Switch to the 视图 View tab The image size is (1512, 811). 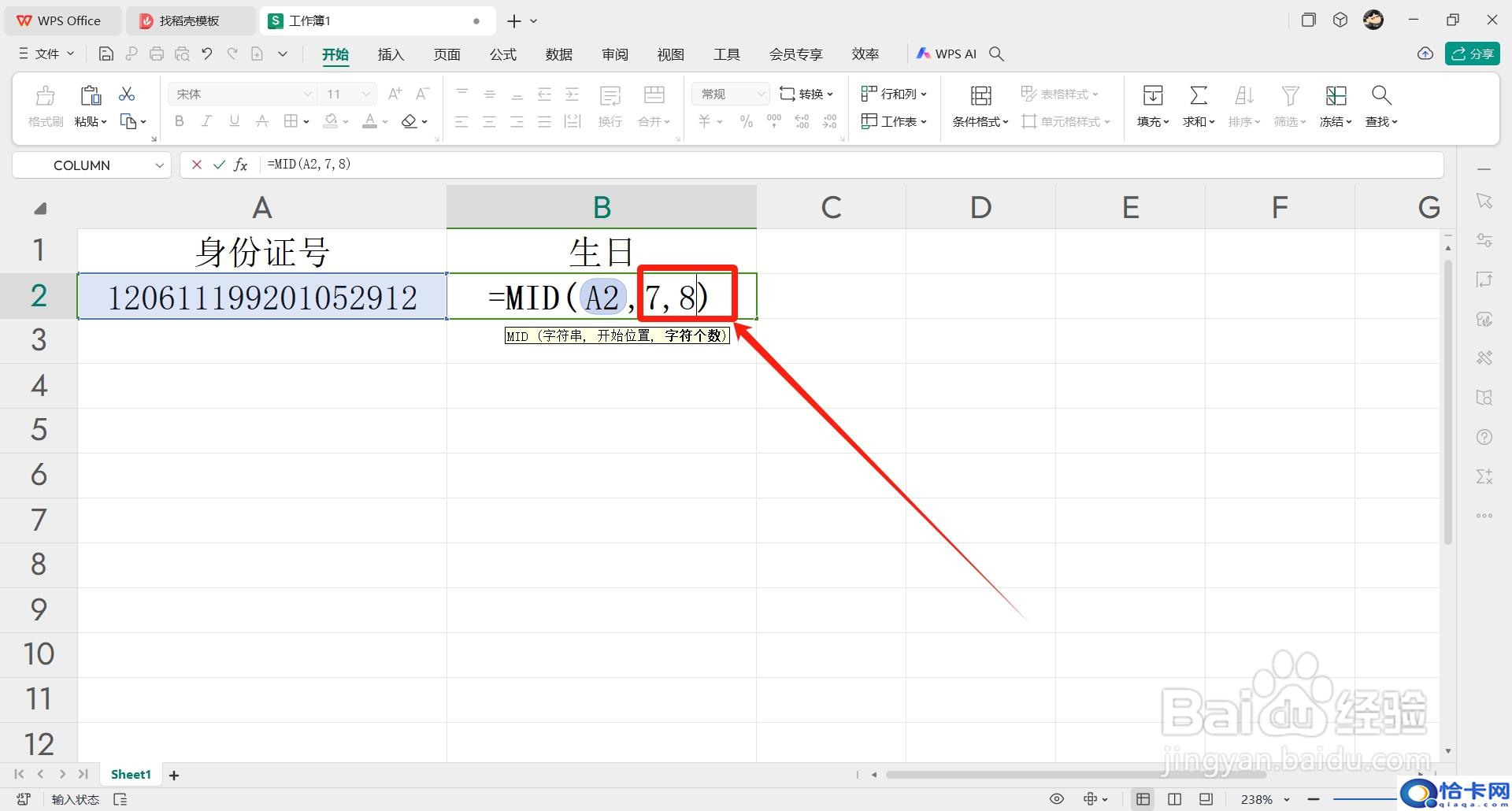pyautogui.click(x=670, y=54)
